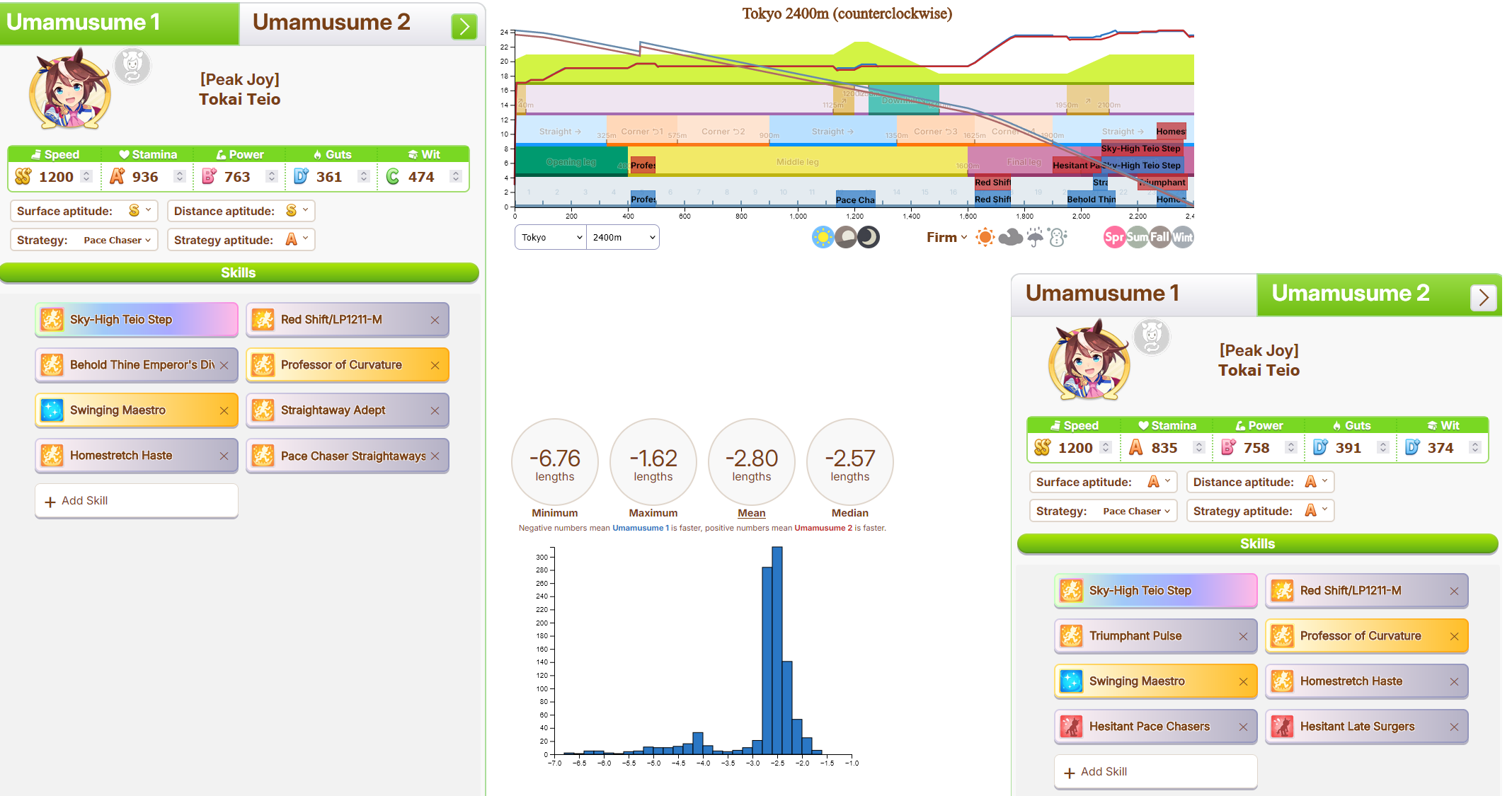Open the Firm ground condition dropdown

tap(947, 237)
